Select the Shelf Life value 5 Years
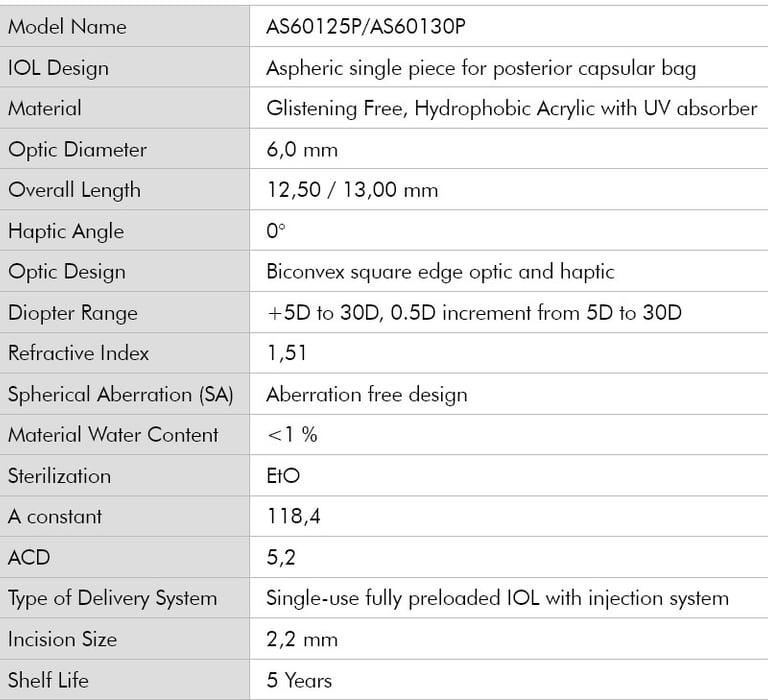Screen dimensions: 768x700 coord(299,680)
